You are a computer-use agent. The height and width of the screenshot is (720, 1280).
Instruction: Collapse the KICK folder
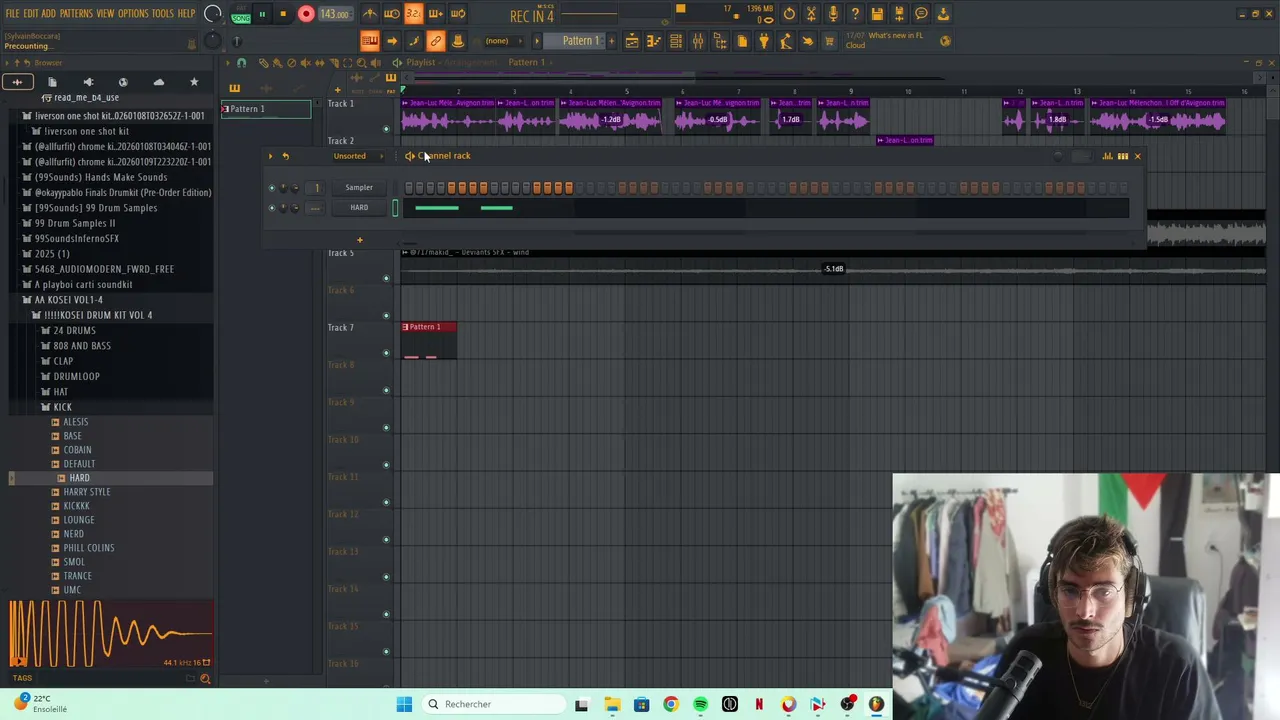[x=62, y=407]
